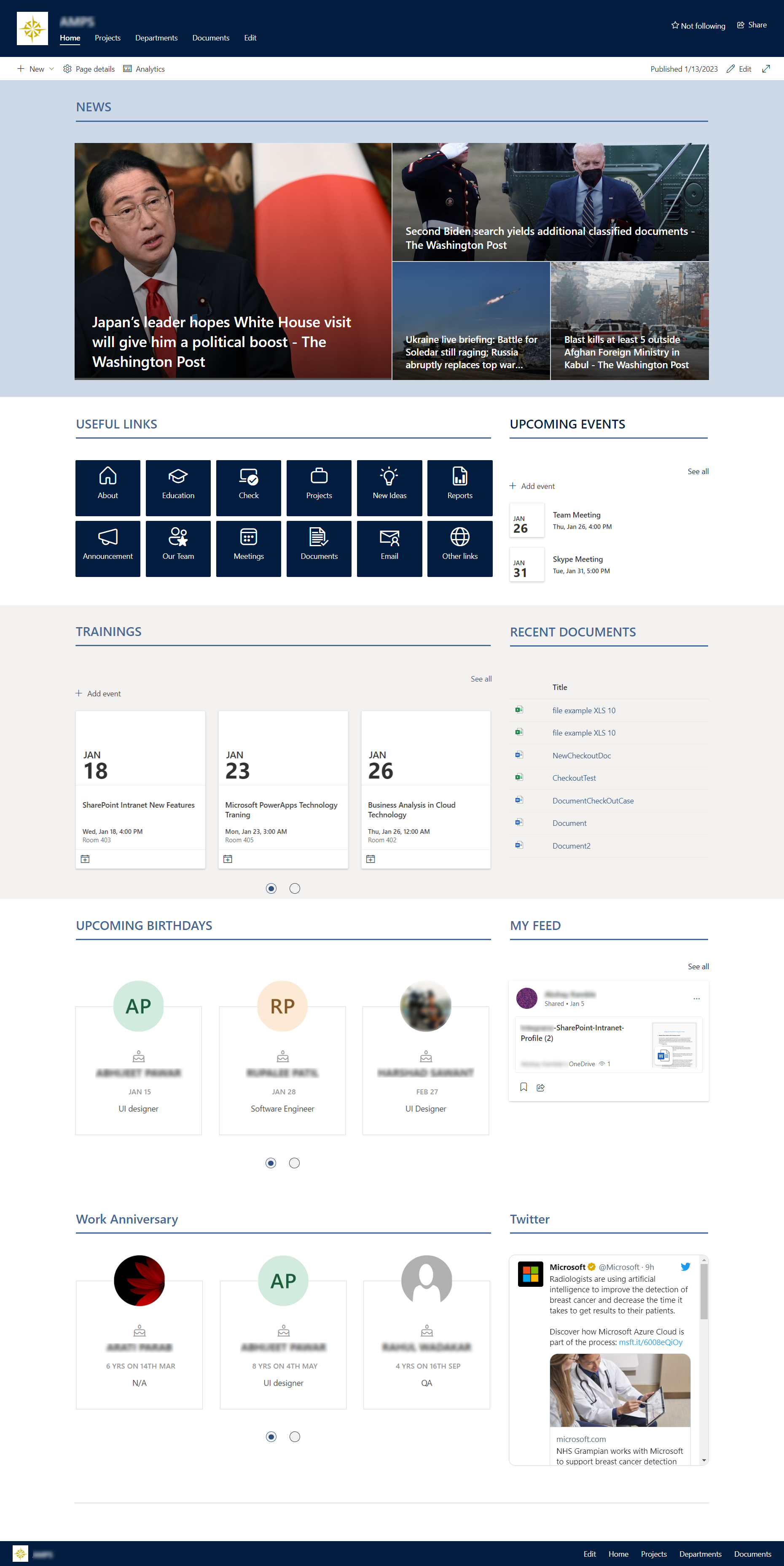Image resolution: width=784 pixels, height=1566 pixels.
Task: Open the Projects briefcase tile
Action: [319, 488]
